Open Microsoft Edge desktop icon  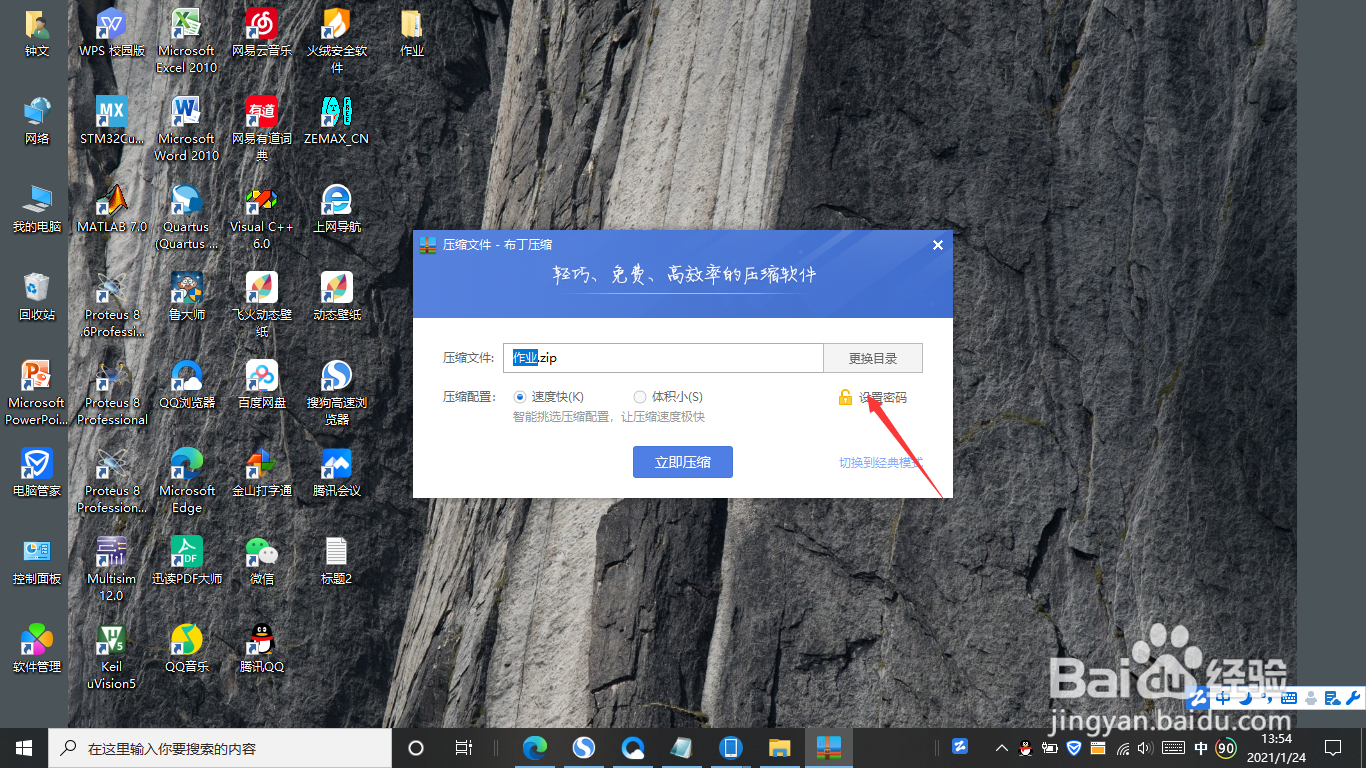tap(187, 480)
